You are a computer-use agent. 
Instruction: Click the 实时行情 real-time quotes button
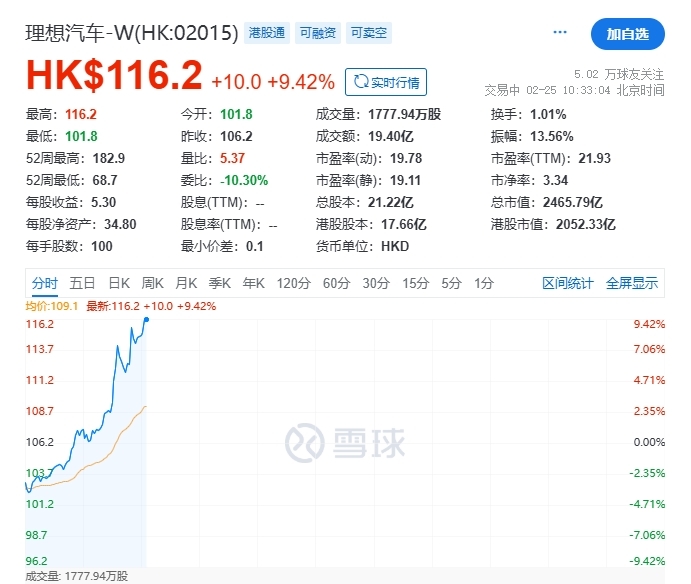click(385, 81)
